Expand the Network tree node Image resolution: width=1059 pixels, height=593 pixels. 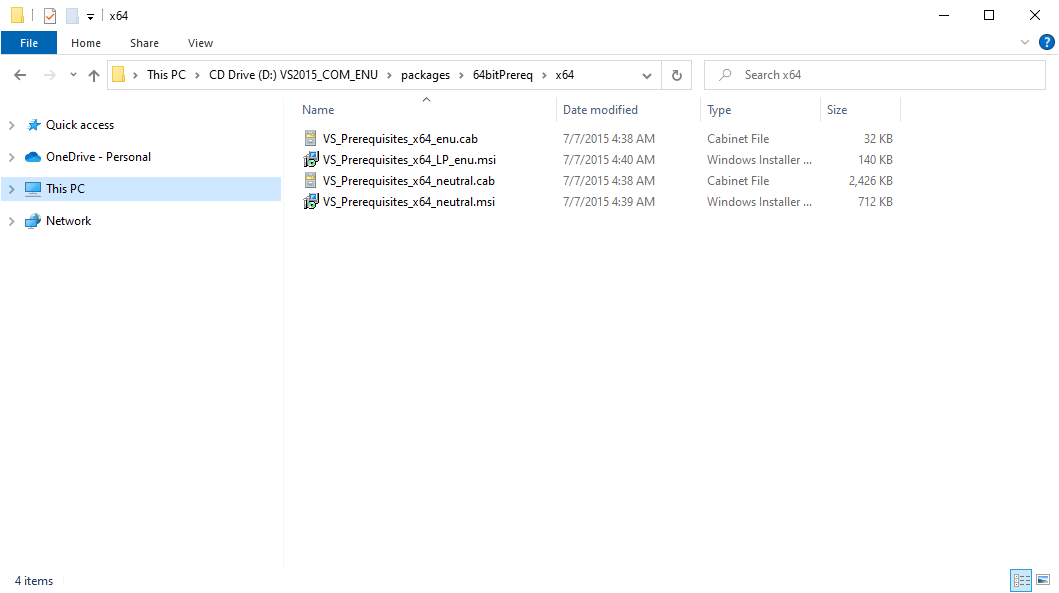coord(11,221)
